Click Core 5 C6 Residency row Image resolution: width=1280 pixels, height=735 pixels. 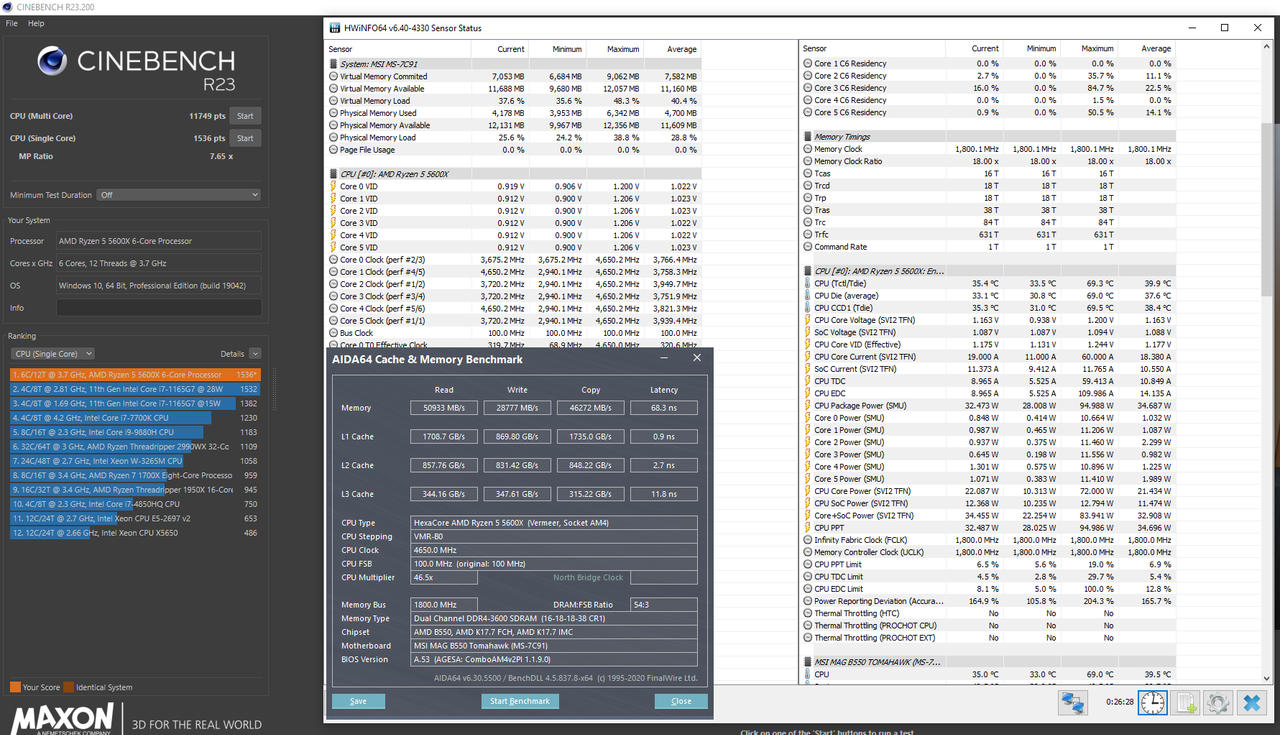(989, 112)
